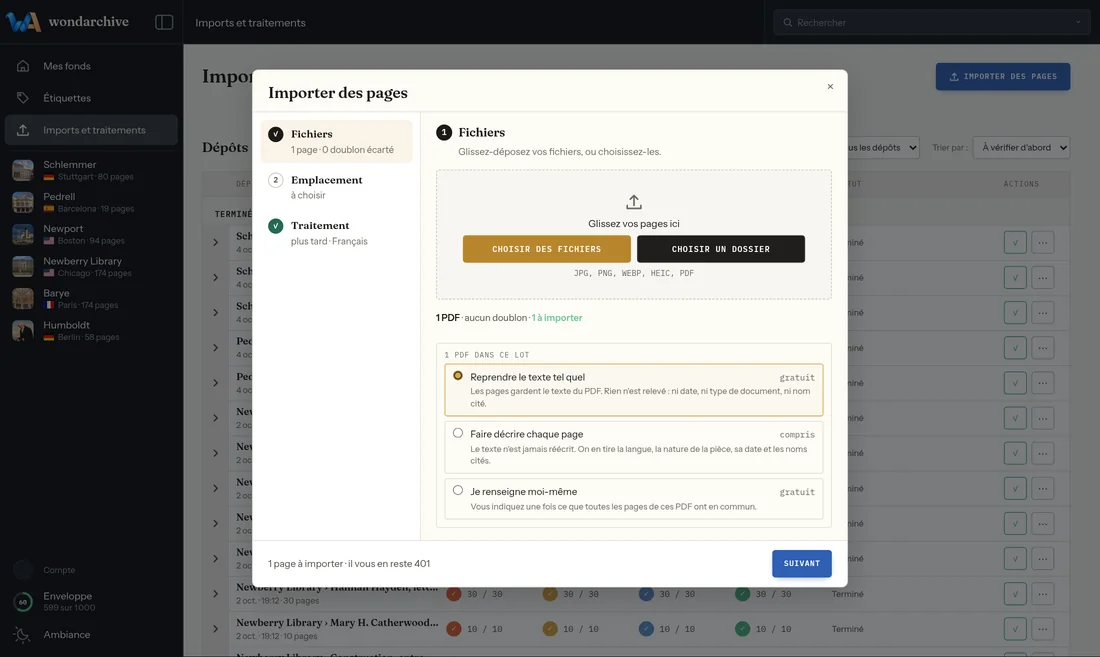The width and height of the screenshot is (1100, 657).
Task: Open the search bar dropdown arrow
Action: [1078, 22]
